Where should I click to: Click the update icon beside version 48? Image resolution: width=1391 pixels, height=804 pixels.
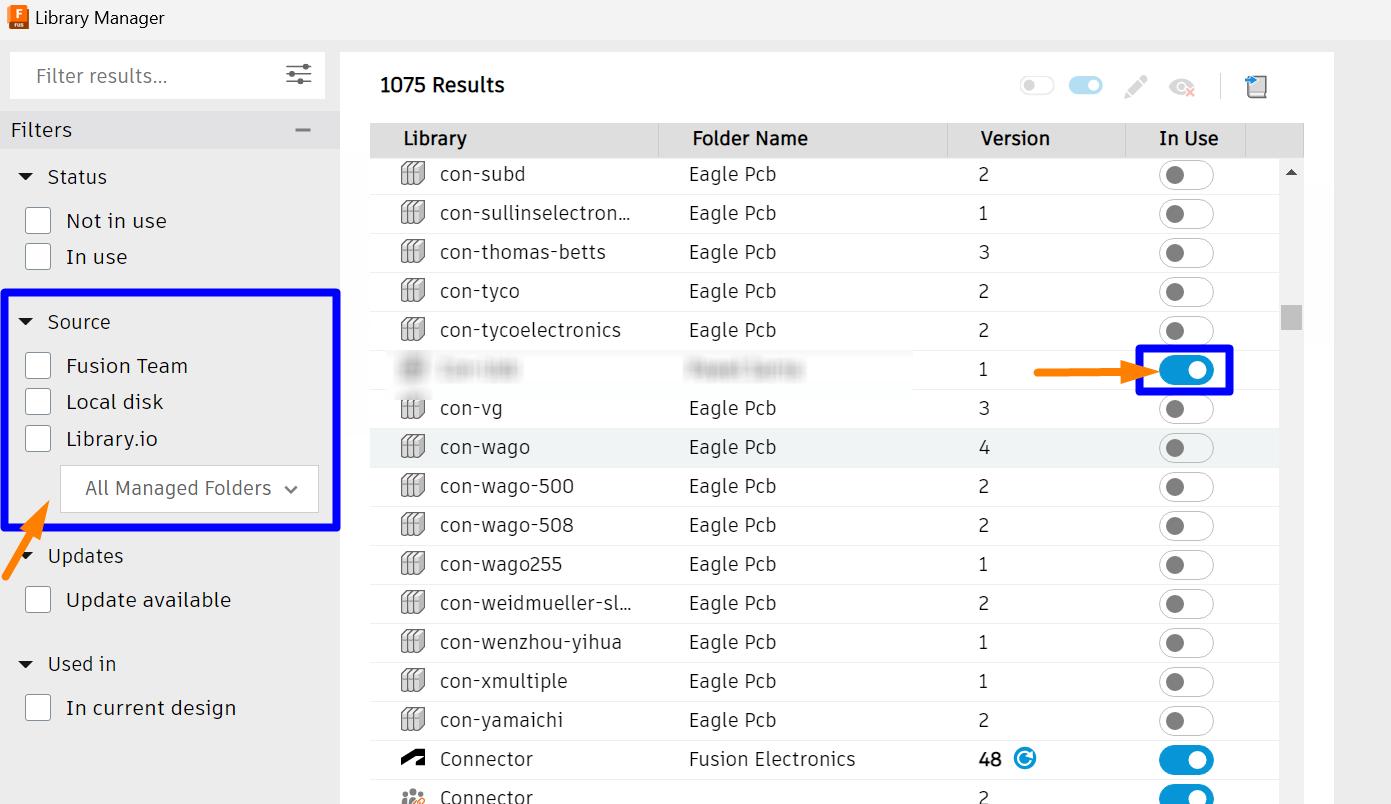(x=1025, y=759)
